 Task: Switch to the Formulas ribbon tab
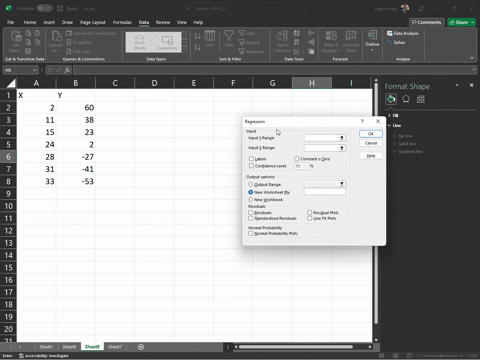pyautogui.click(x=122, y=22)
